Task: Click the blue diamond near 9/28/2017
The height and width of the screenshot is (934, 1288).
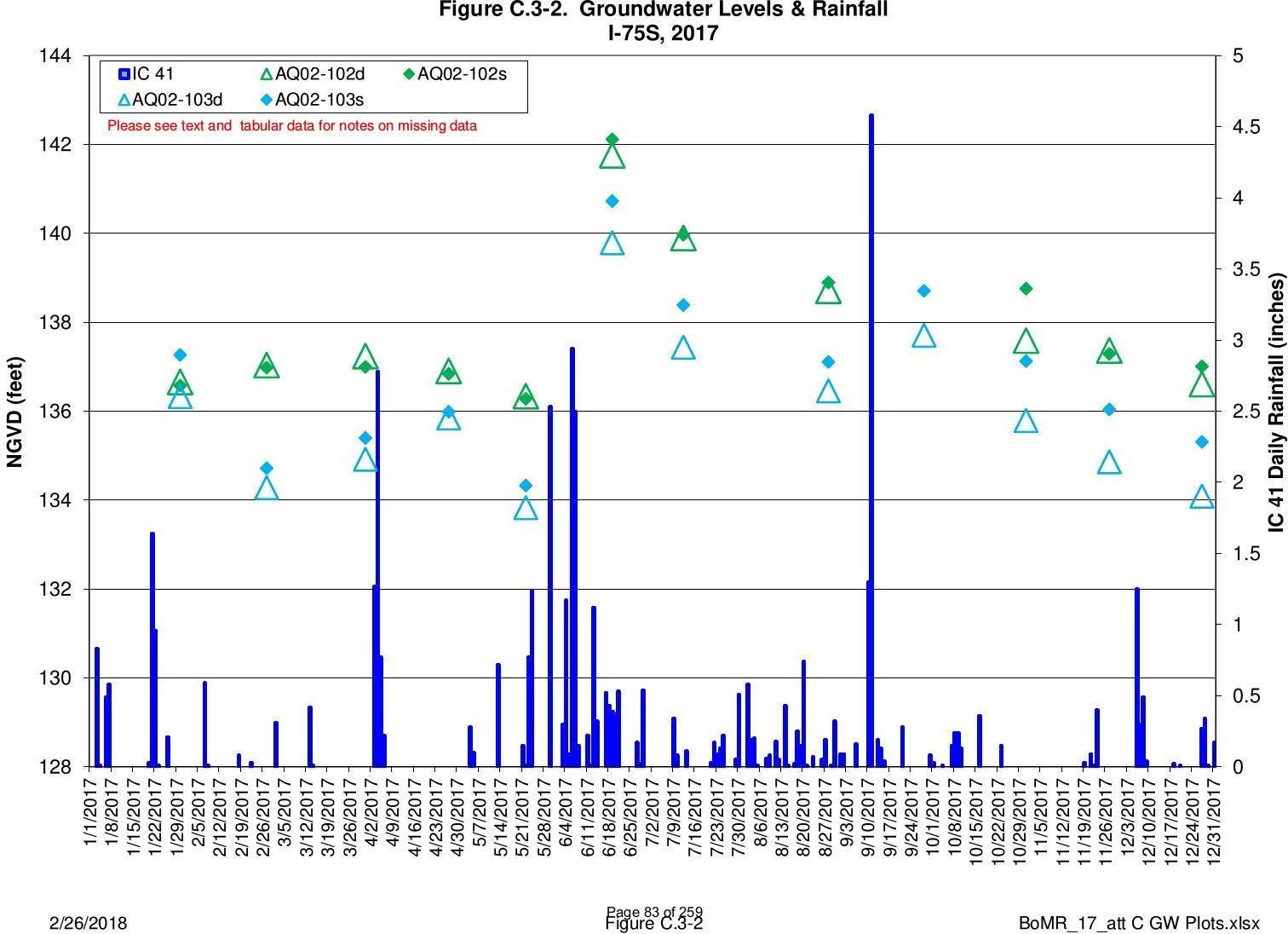Action: click(923, 291)
